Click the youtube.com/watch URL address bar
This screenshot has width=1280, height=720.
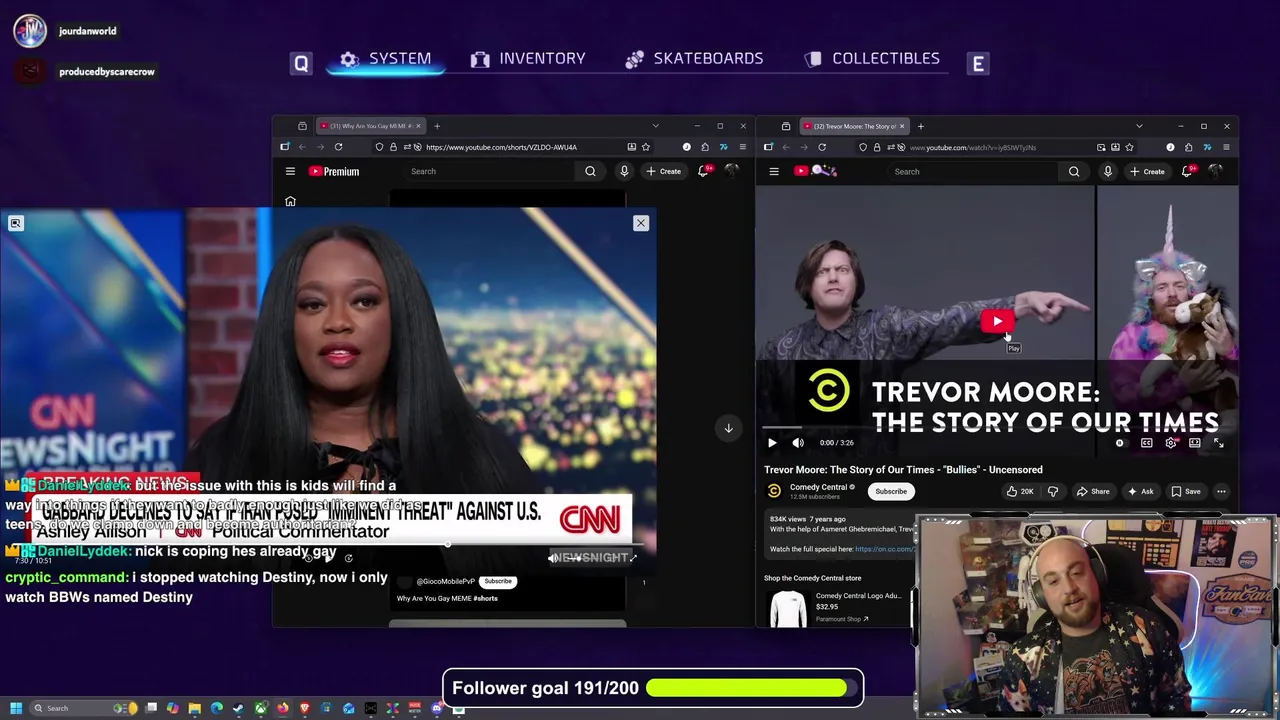point(995,147)
